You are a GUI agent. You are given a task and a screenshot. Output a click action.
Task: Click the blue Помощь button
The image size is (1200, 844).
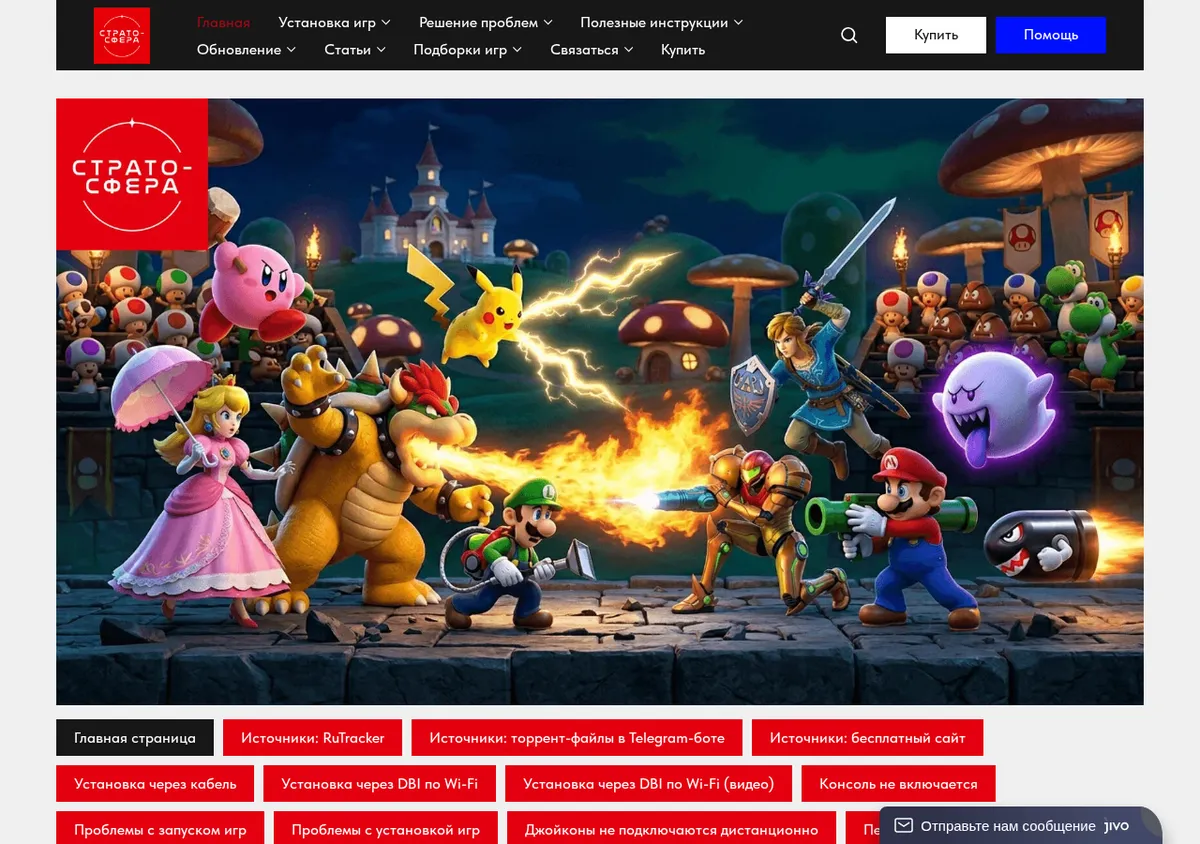[1051, 35]
